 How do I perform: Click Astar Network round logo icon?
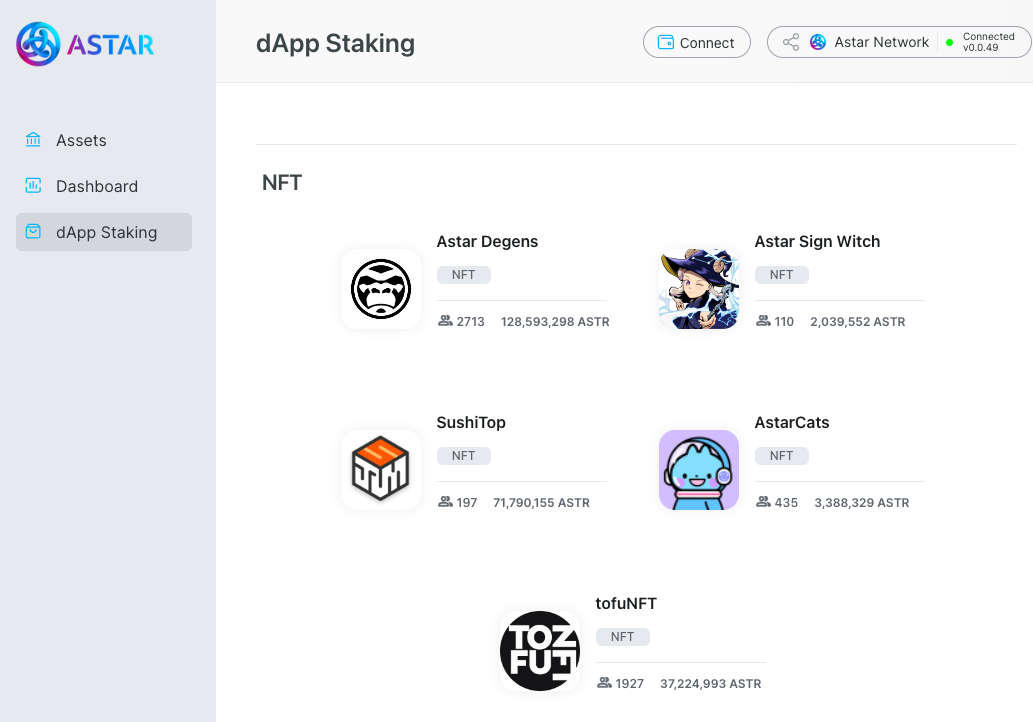[x=818, y=42]
